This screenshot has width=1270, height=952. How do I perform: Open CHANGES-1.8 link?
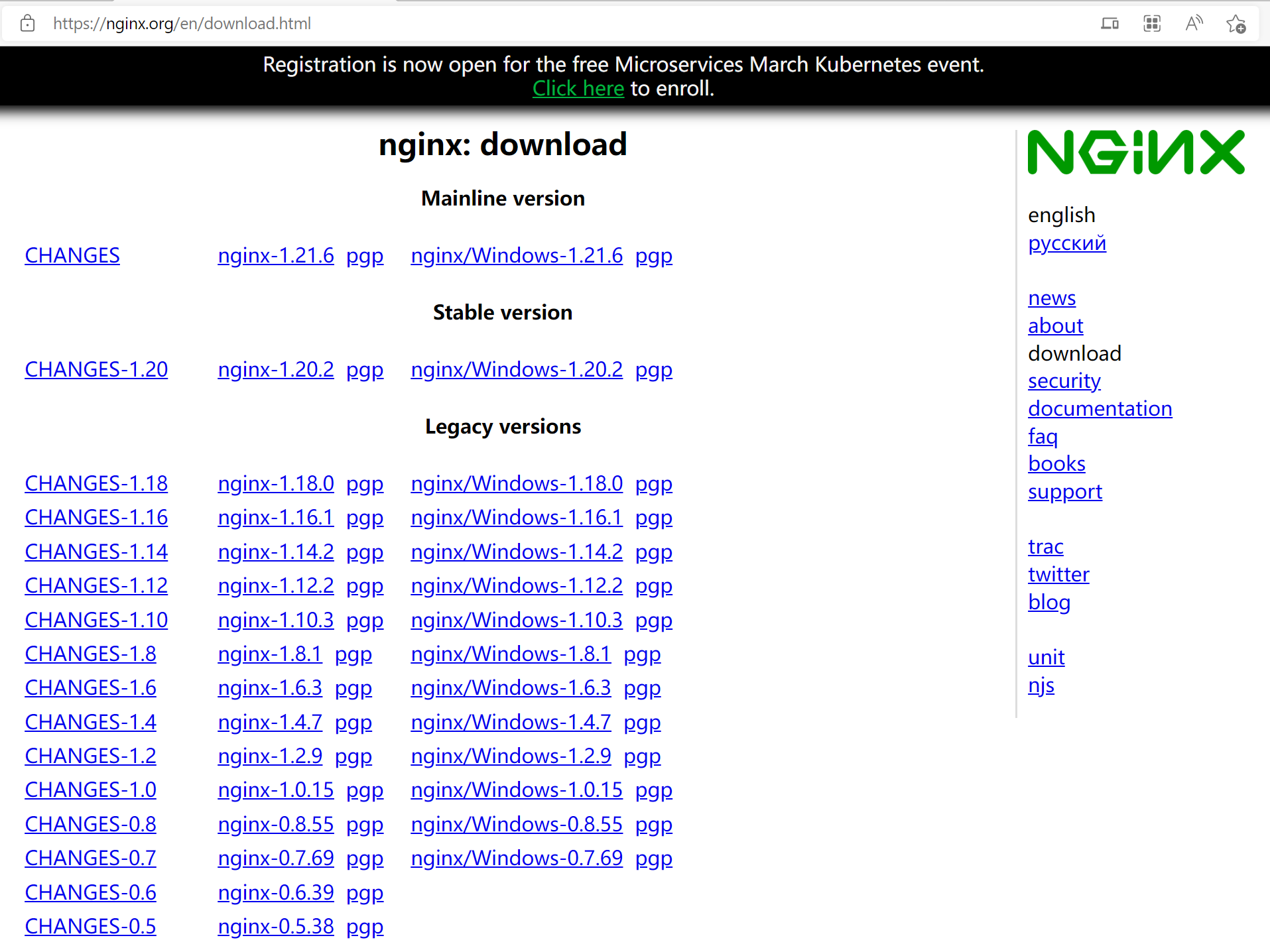click(90, 654)
